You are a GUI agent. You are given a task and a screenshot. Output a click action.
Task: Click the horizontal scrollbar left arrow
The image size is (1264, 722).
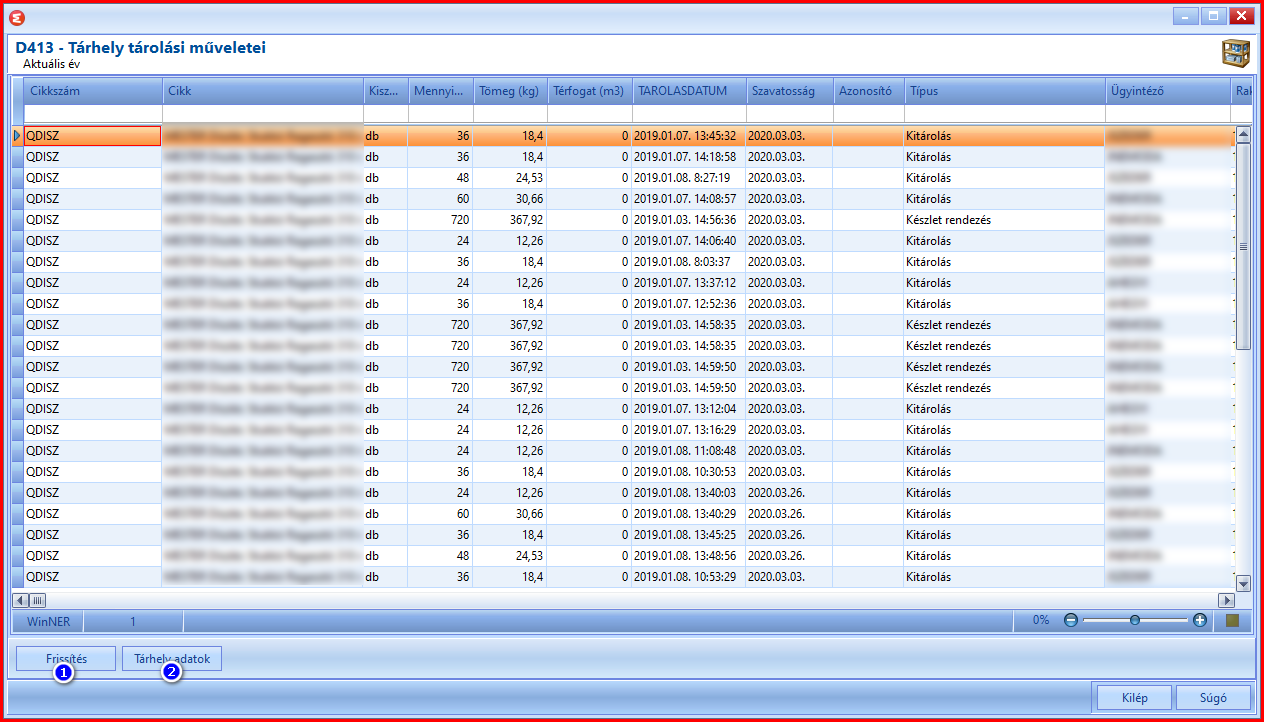19,600
